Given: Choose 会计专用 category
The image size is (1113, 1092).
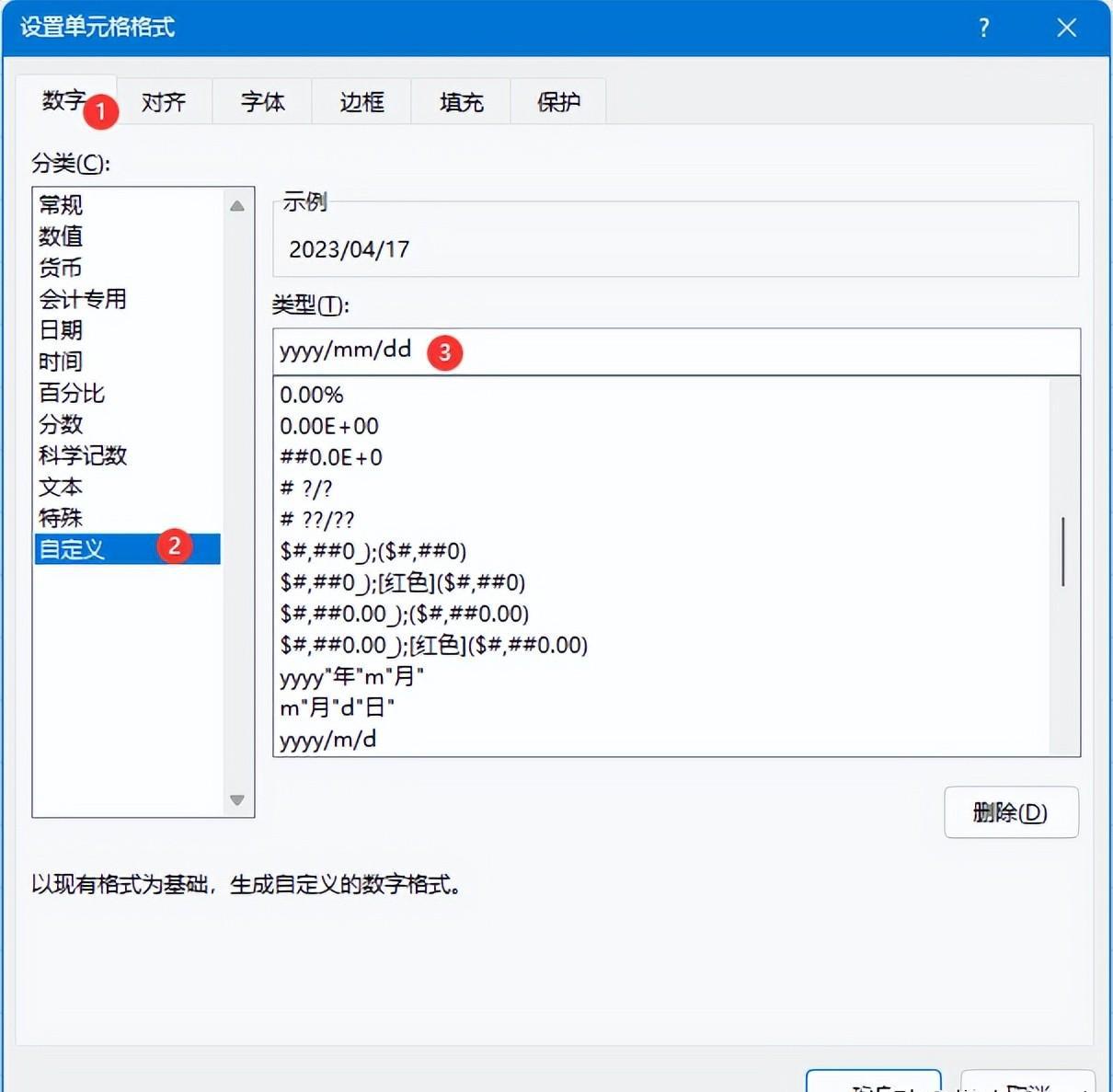Looking at the screenshot, I should 127,298.
